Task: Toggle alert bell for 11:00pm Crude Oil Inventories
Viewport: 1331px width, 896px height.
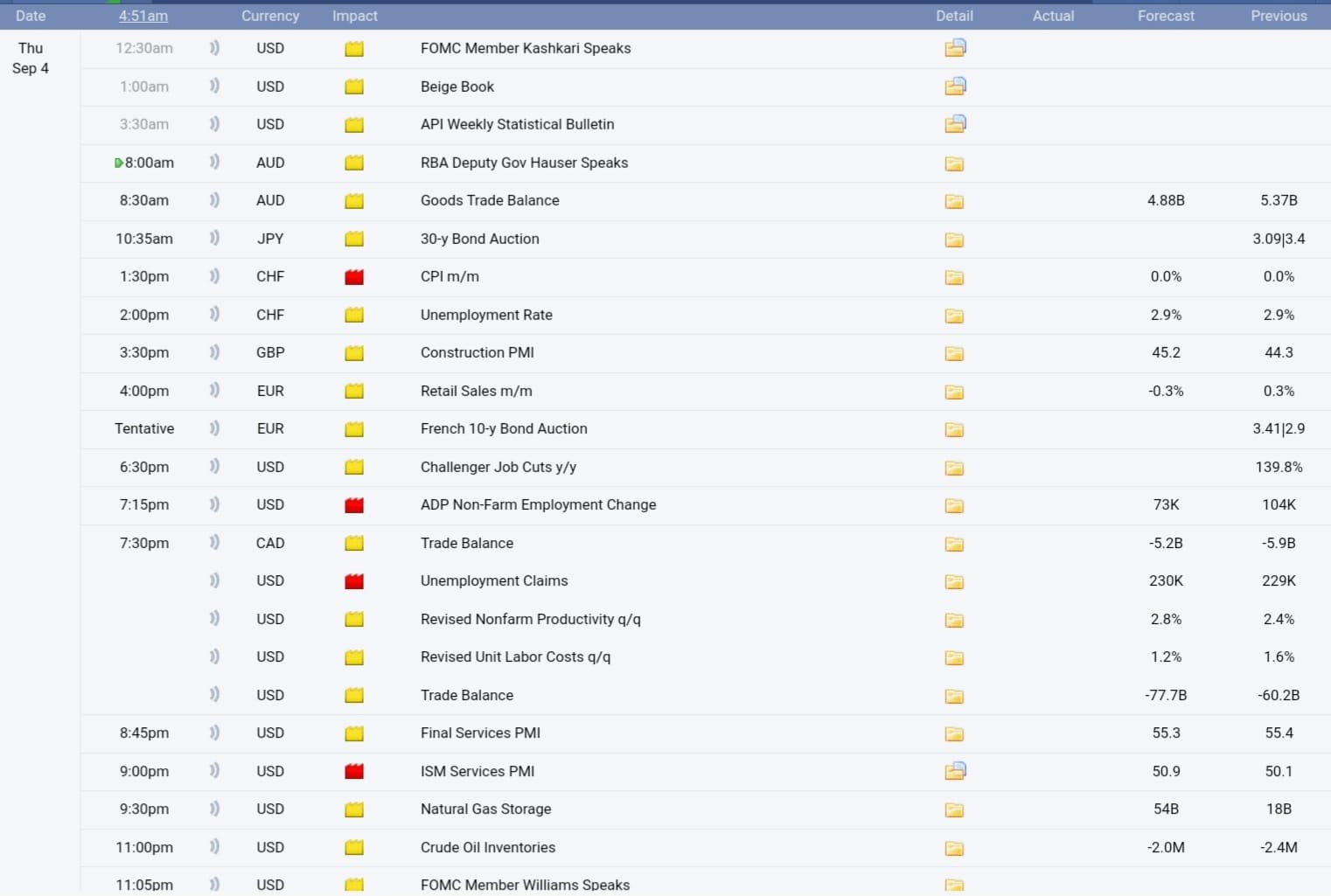Action: 214,846
